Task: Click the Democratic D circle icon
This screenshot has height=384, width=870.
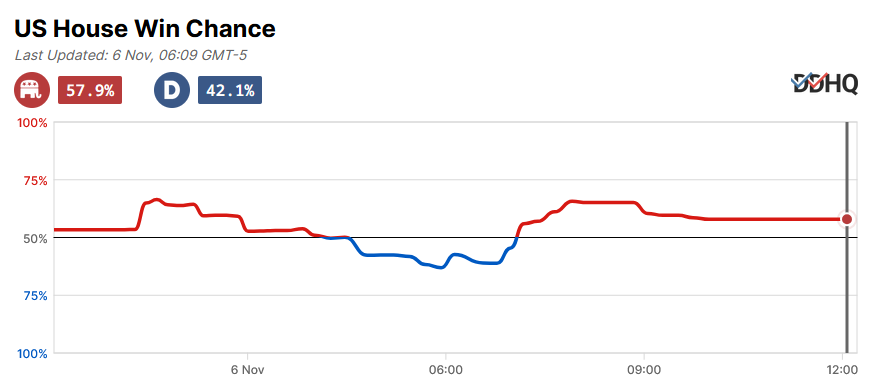Action: point(169,90)
